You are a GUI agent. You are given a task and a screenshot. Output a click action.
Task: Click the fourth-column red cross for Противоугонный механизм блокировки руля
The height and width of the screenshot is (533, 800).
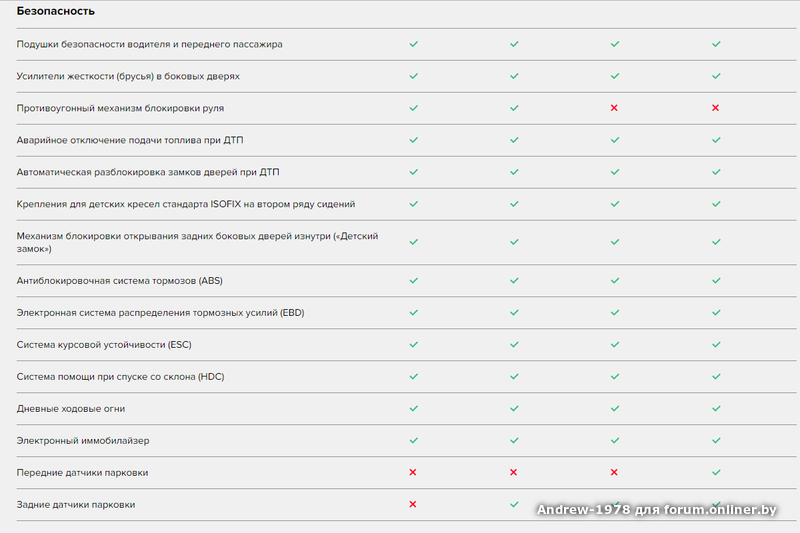(x=716, y=108)
